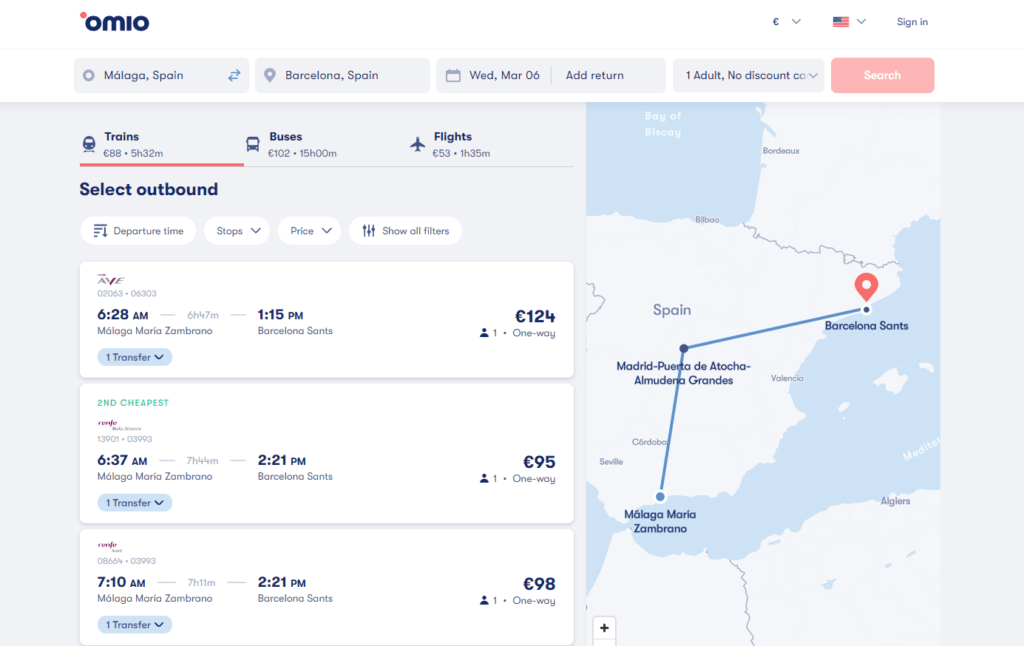Sort results by Departure time
The width and height of the screenshot is (1024, 646).
click(x=138, y=231)
